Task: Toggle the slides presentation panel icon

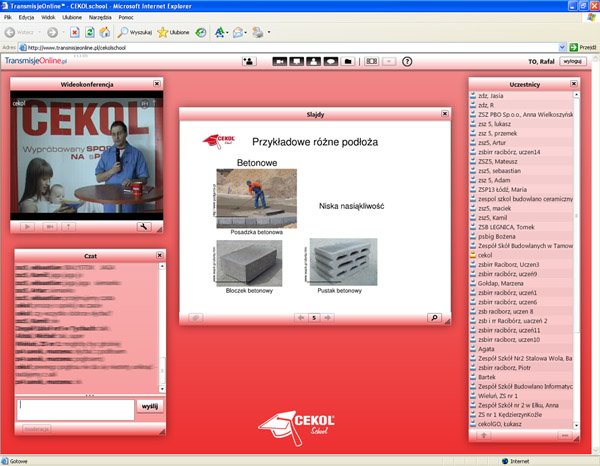Action: coord(297,61)
